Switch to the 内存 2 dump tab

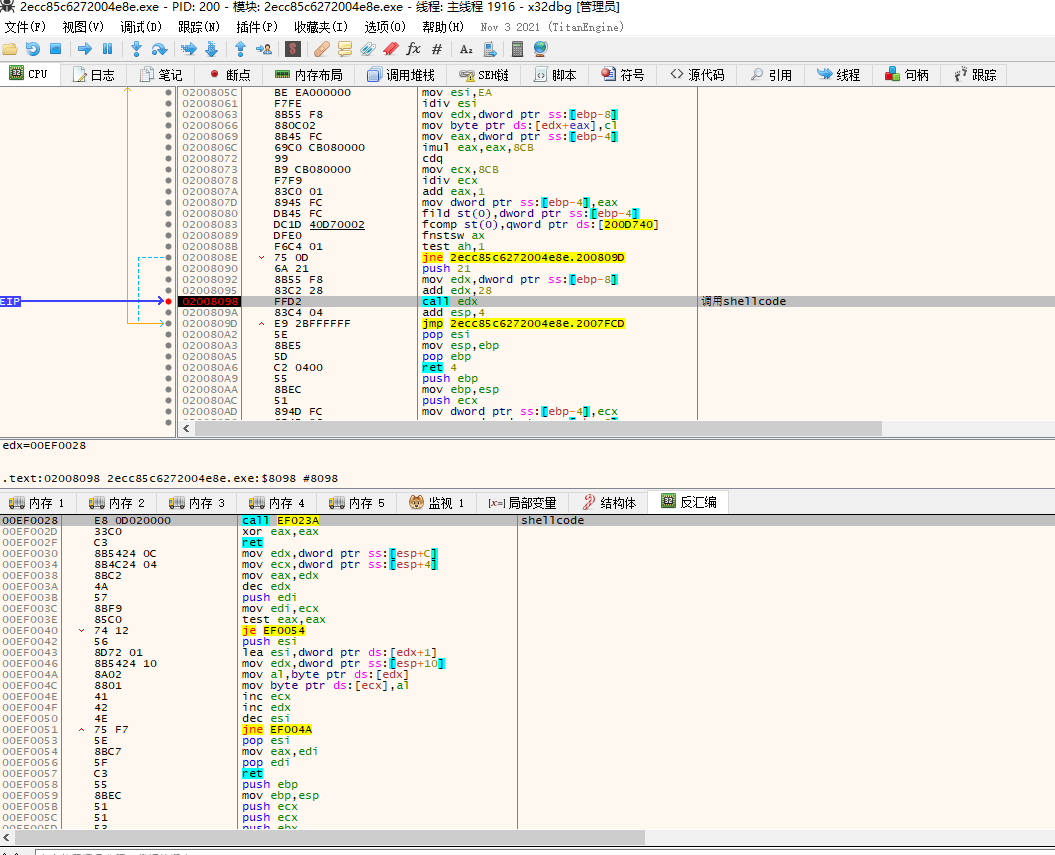[x=117, y=503]
